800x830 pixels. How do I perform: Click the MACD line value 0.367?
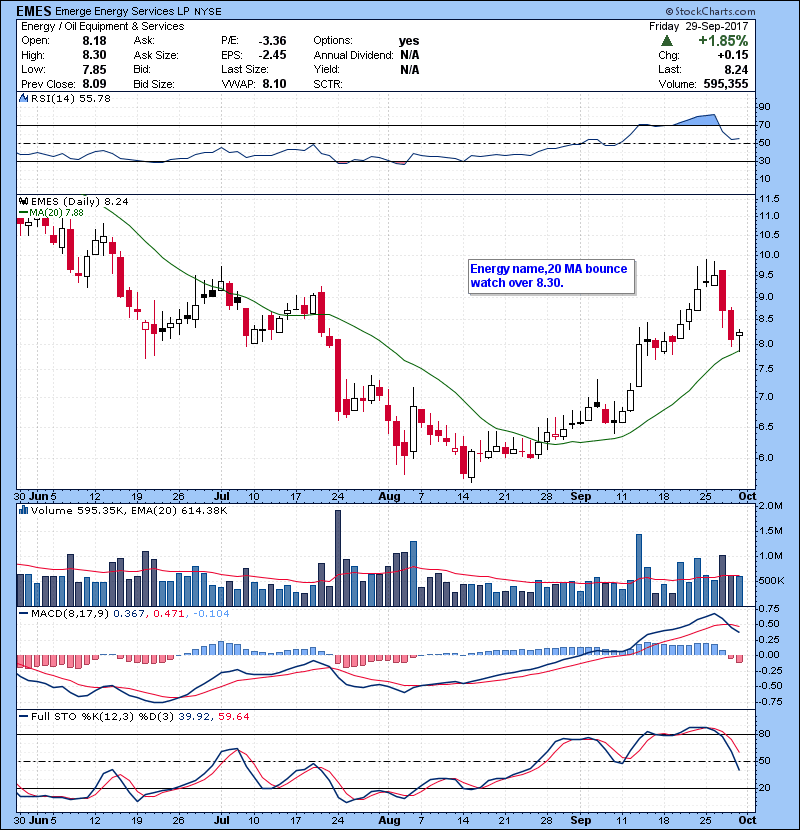click(129, 614)
